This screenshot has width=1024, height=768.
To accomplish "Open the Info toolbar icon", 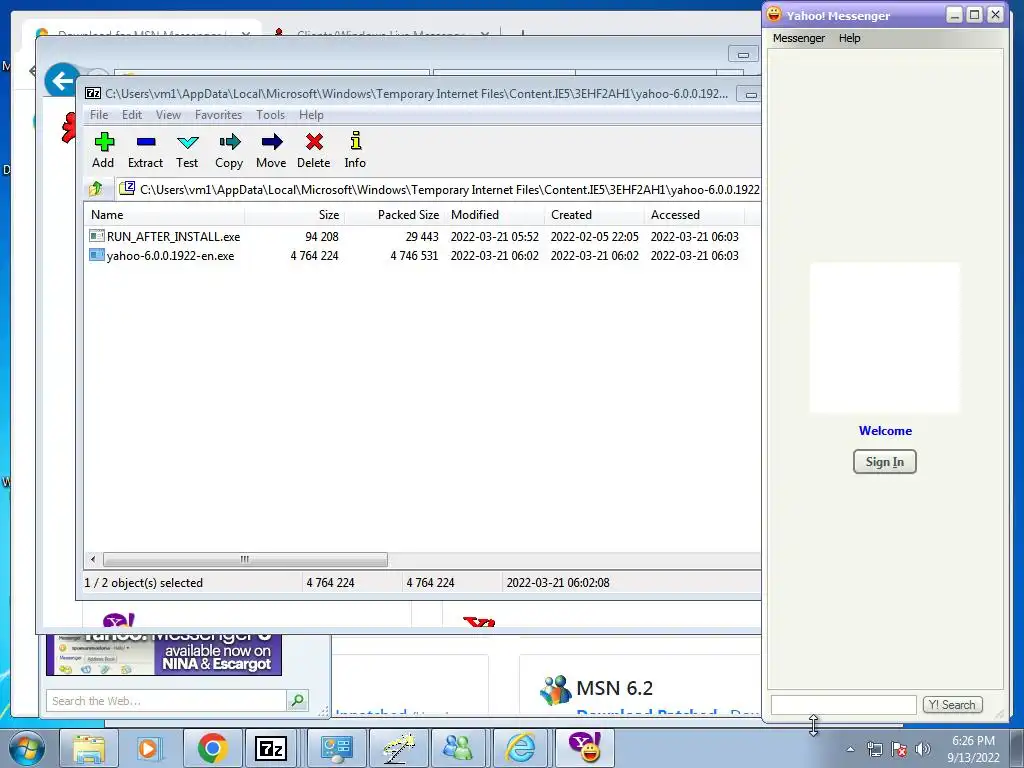I will [x=355, y=150].
